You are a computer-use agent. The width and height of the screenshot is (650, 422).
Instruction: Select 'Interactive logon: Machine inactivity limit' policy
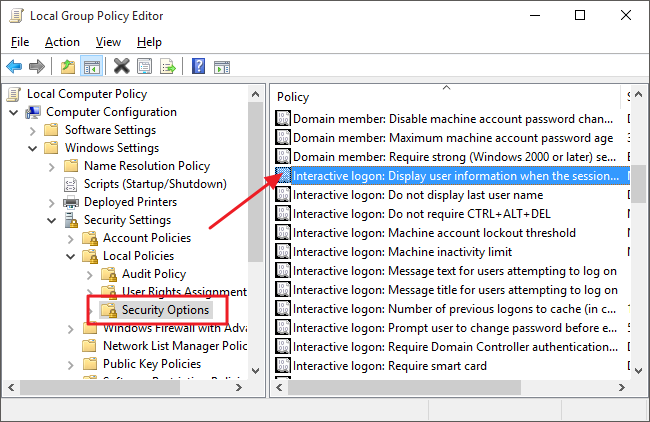coord(402,251)
